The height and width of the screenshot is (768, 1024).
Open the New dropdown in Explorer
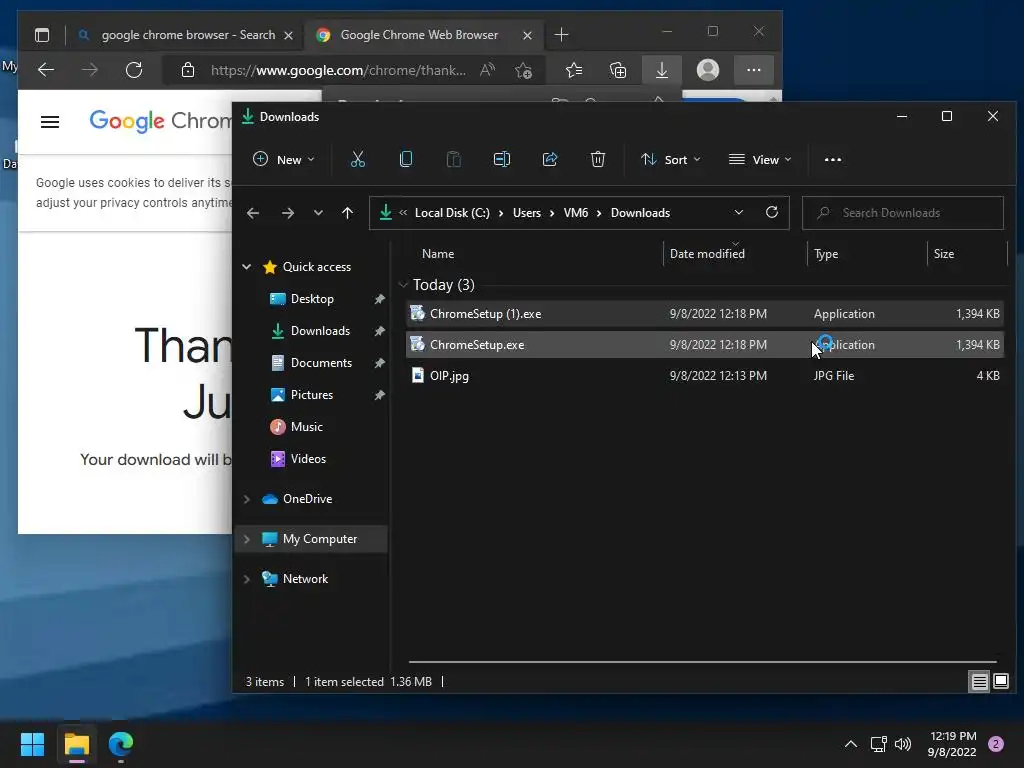click(283, 159)
